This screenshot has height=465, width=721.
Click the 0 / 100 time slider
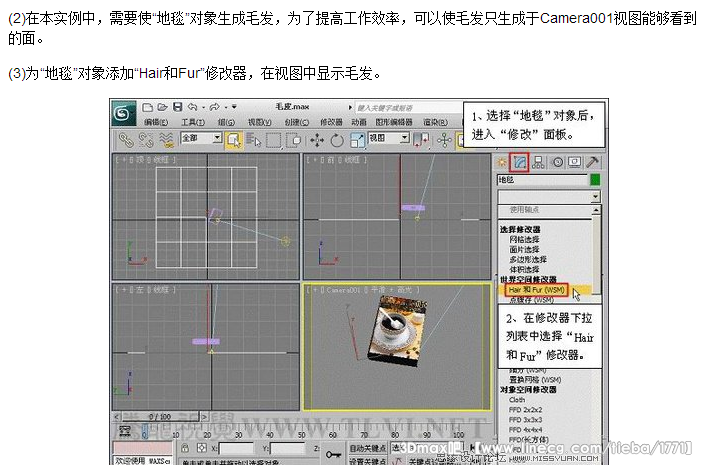tap(160, 417)
